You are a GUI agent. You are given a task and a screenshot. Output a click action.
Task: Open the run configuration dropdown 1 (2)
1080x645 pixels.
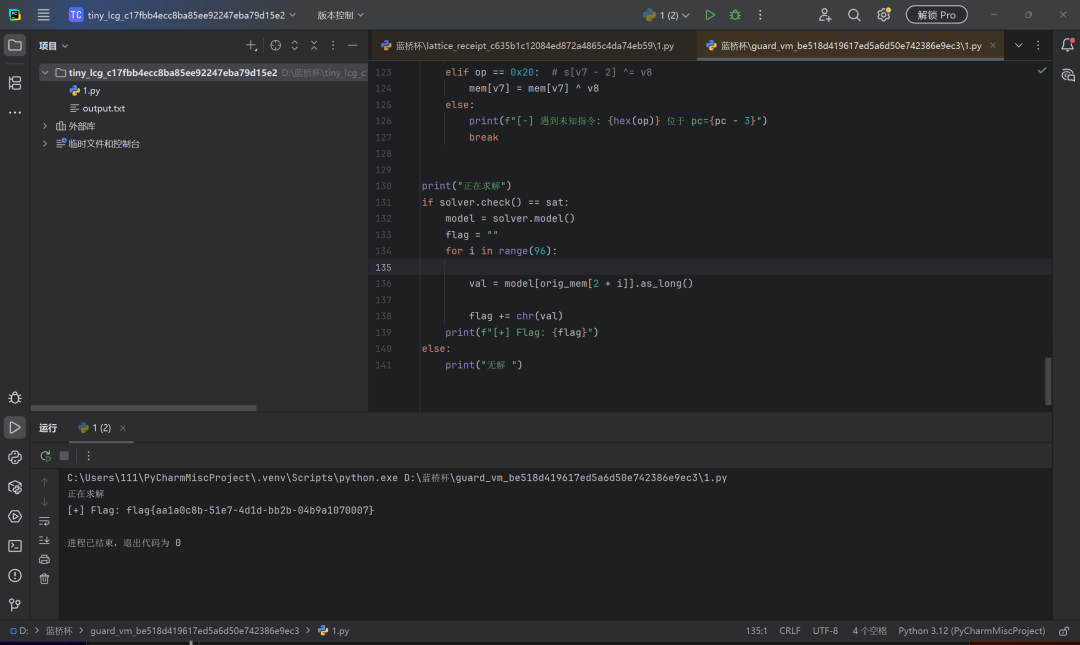tap(666, 14)
